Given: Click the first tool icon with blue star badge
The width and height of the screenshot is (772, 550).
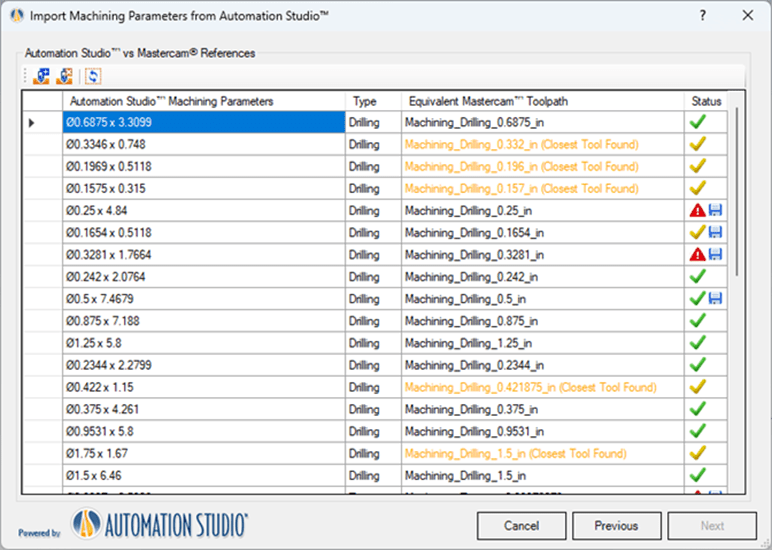Looking at the screenshot, I should coord(41,76).
